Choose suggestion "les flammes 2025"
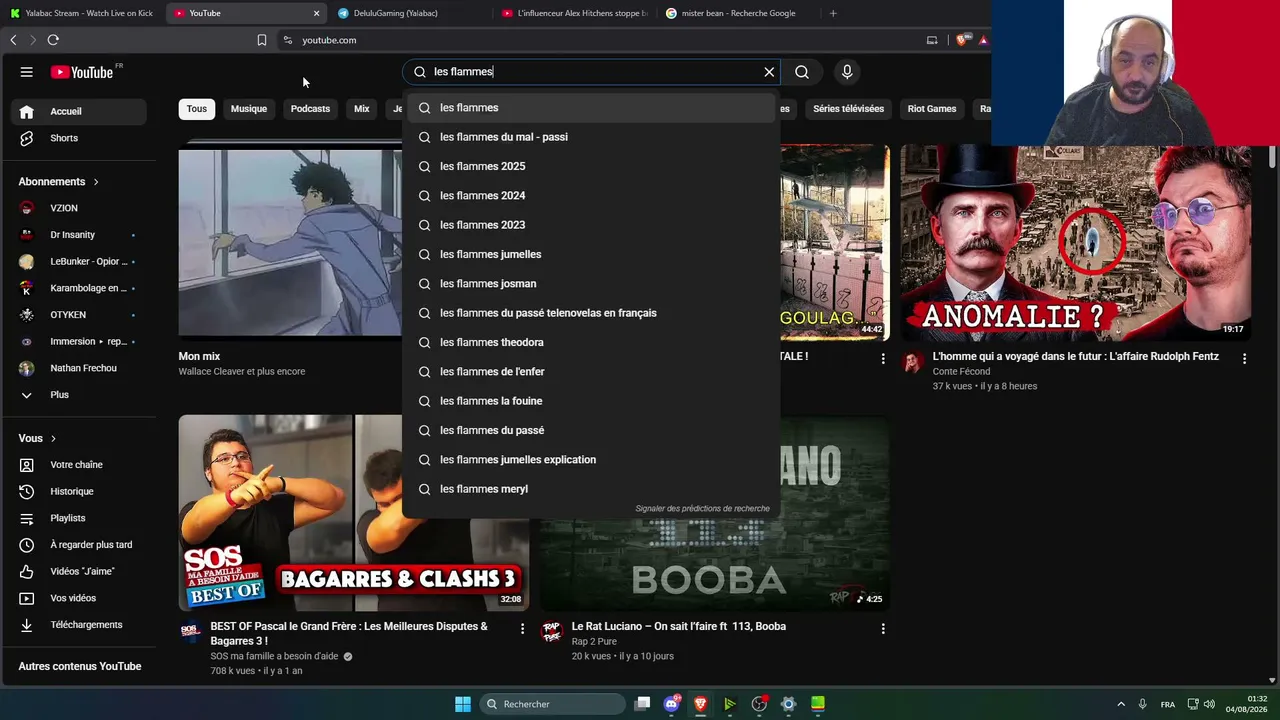The height and width of the screenshot is (720, 1280). coord(590,166)
